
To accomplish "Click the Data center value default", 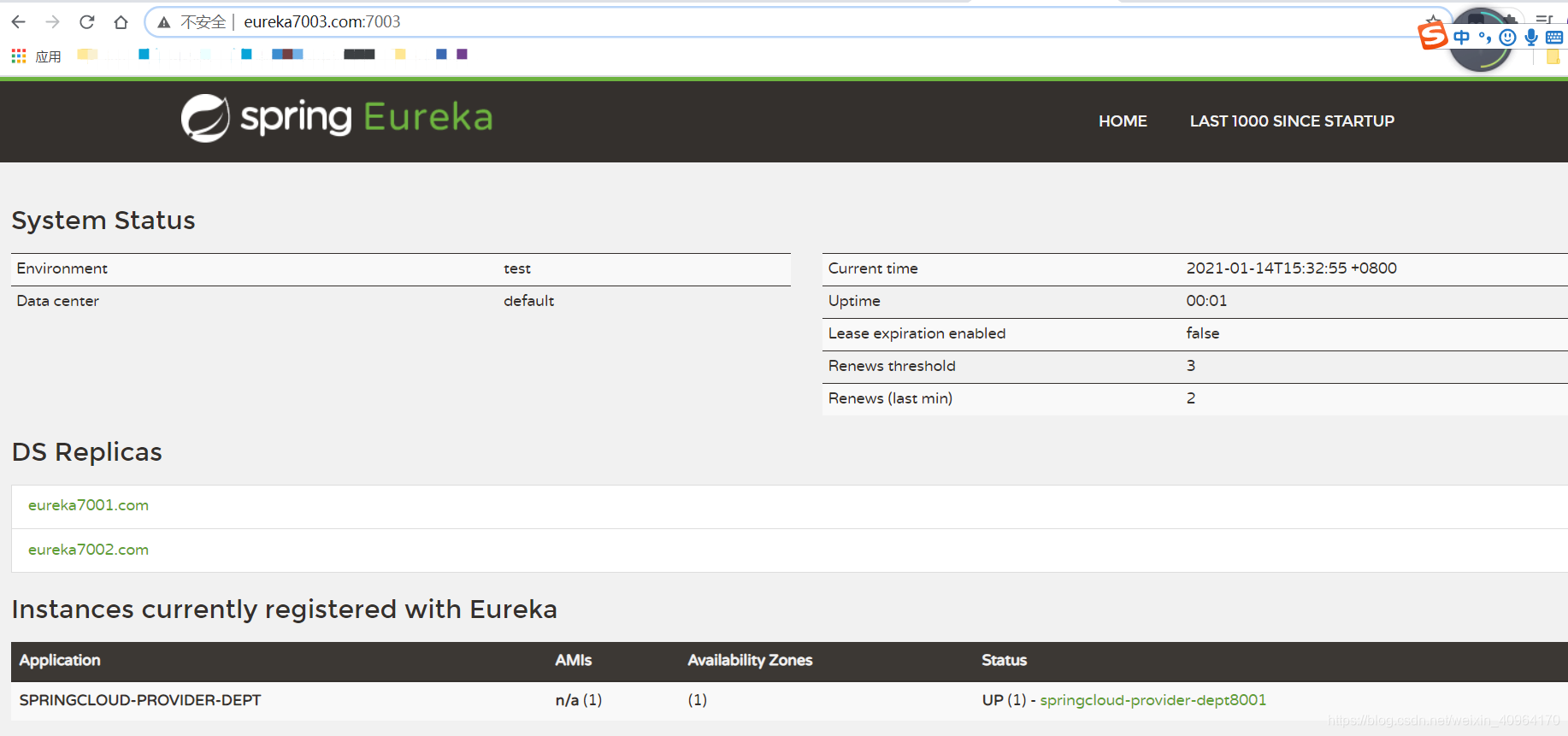I will click(528, 301).
